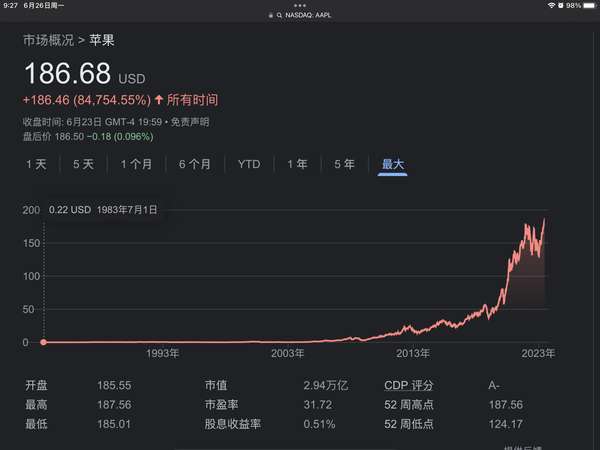Image resolution: width=600 pixels, height=450 pixels.
Task: Click the 1993年 axis label
Action: pyautogui.click(x=162, y=353)
